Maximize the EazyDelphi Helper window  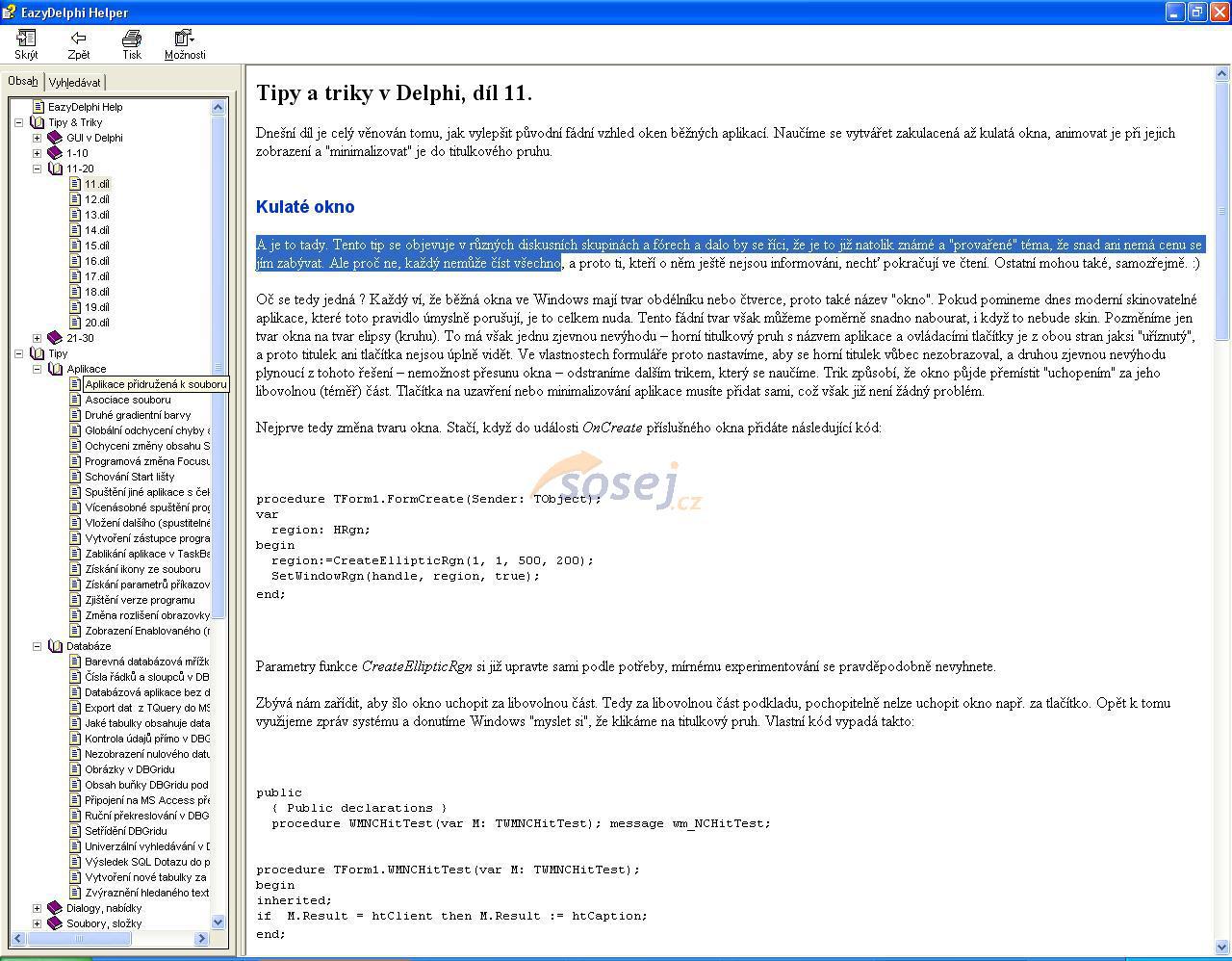[1196, 12]
